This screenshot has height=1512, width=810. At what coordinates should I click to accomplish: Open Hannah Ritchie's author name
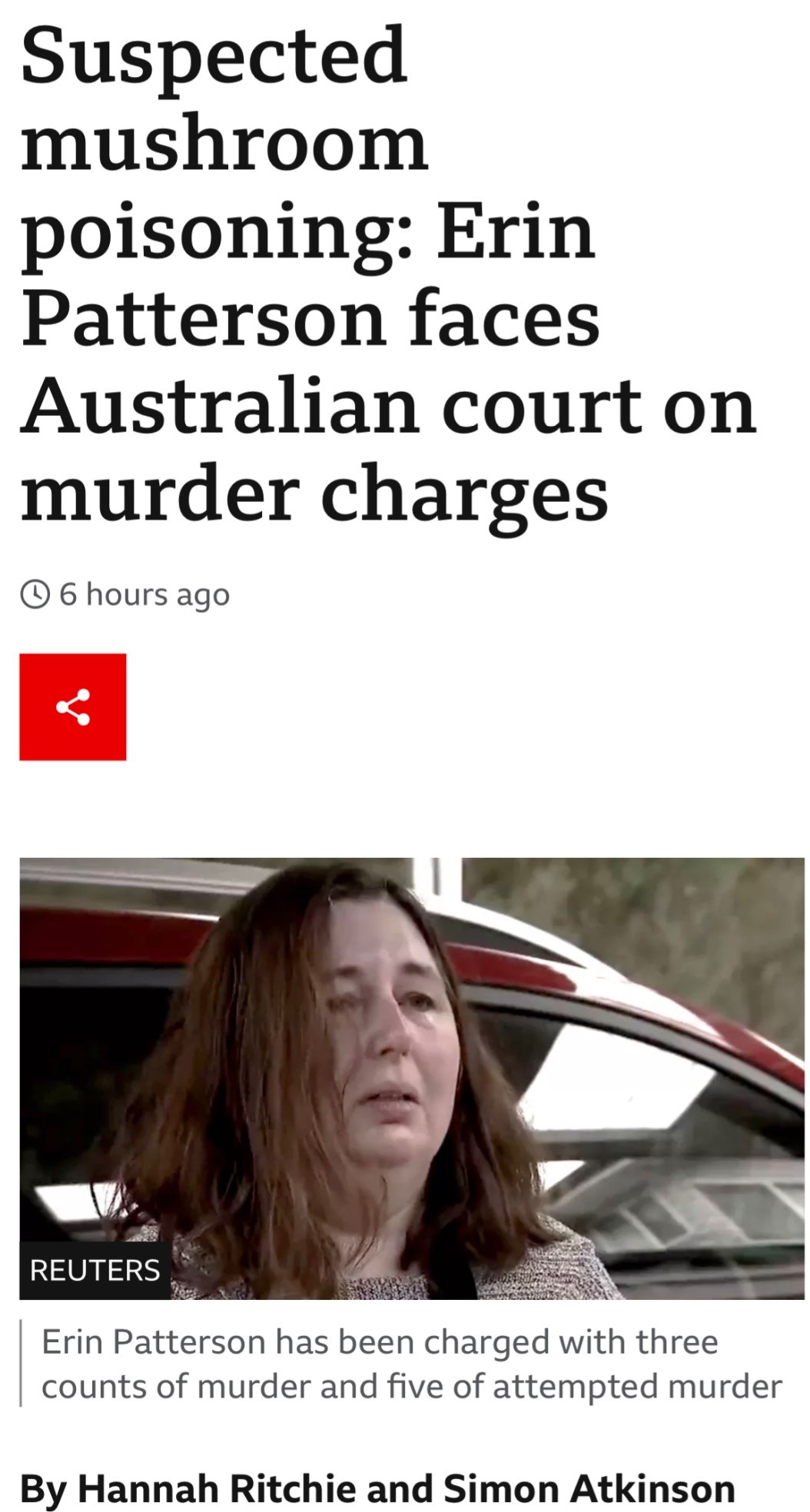pyautogui.click(x=217, y=1487)
